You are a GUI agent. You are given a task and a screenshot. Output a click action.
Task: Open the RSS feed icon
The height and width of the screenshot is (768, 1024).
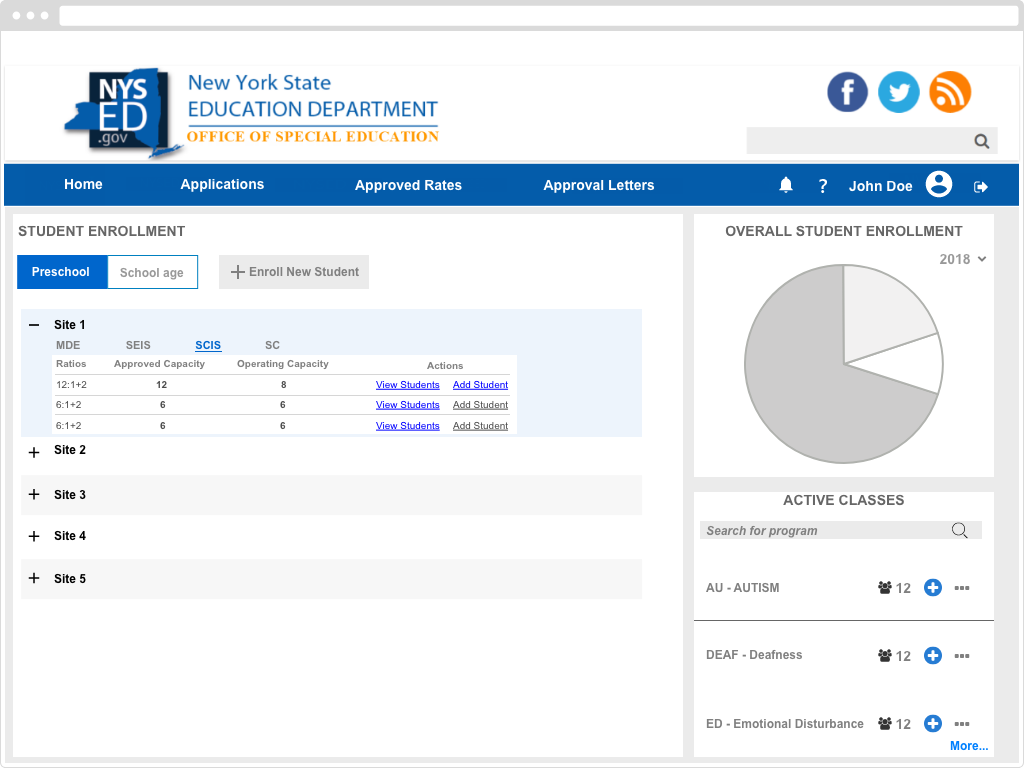point(950,92)
